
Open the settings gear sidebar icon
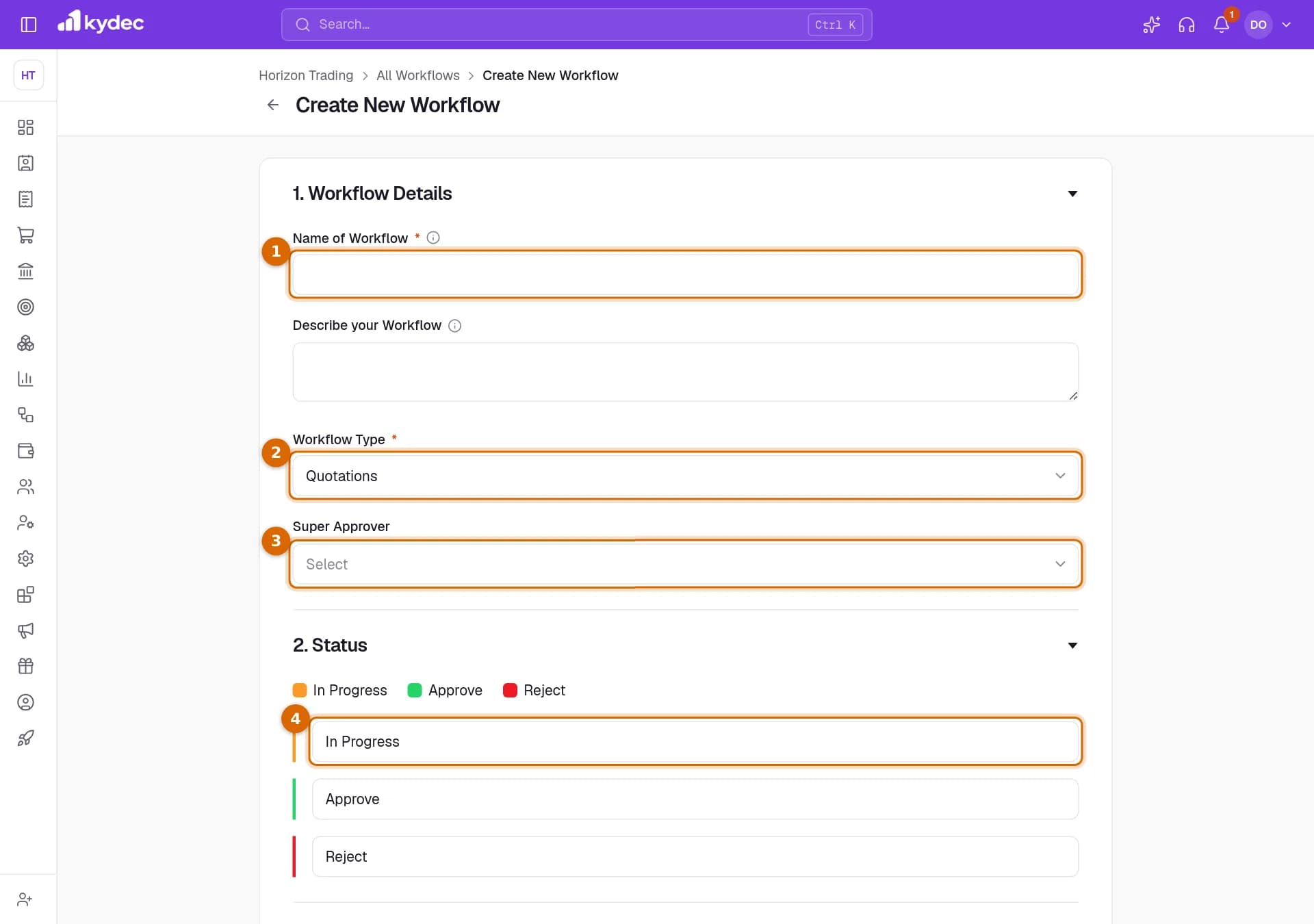tap(25, 559)
